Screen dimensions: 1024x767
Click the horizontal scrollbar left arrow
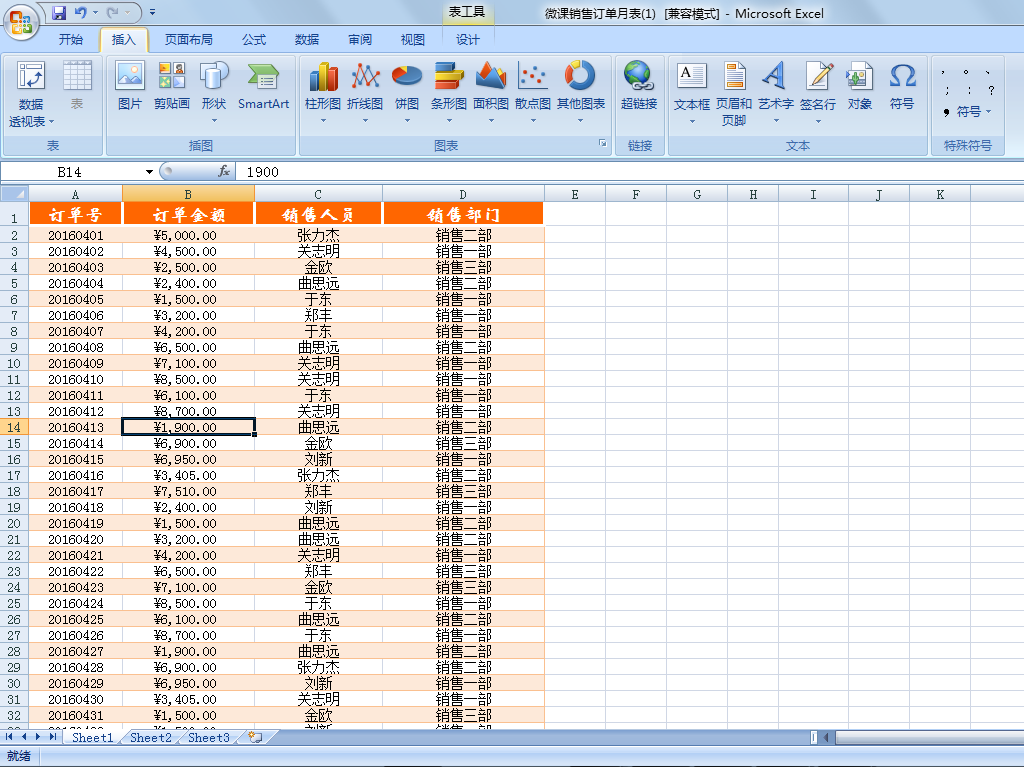point(826,738)
